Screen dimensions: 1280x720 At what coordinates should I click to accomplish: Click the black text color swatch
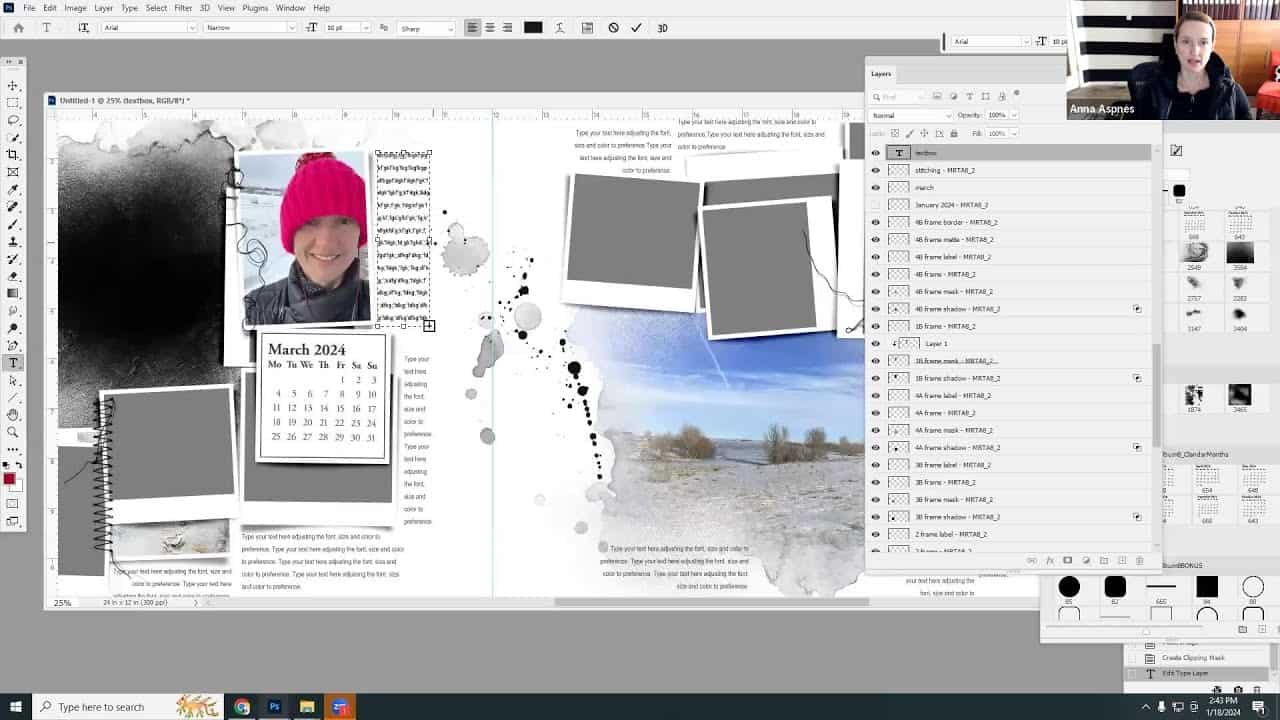[x=533, y=28]
